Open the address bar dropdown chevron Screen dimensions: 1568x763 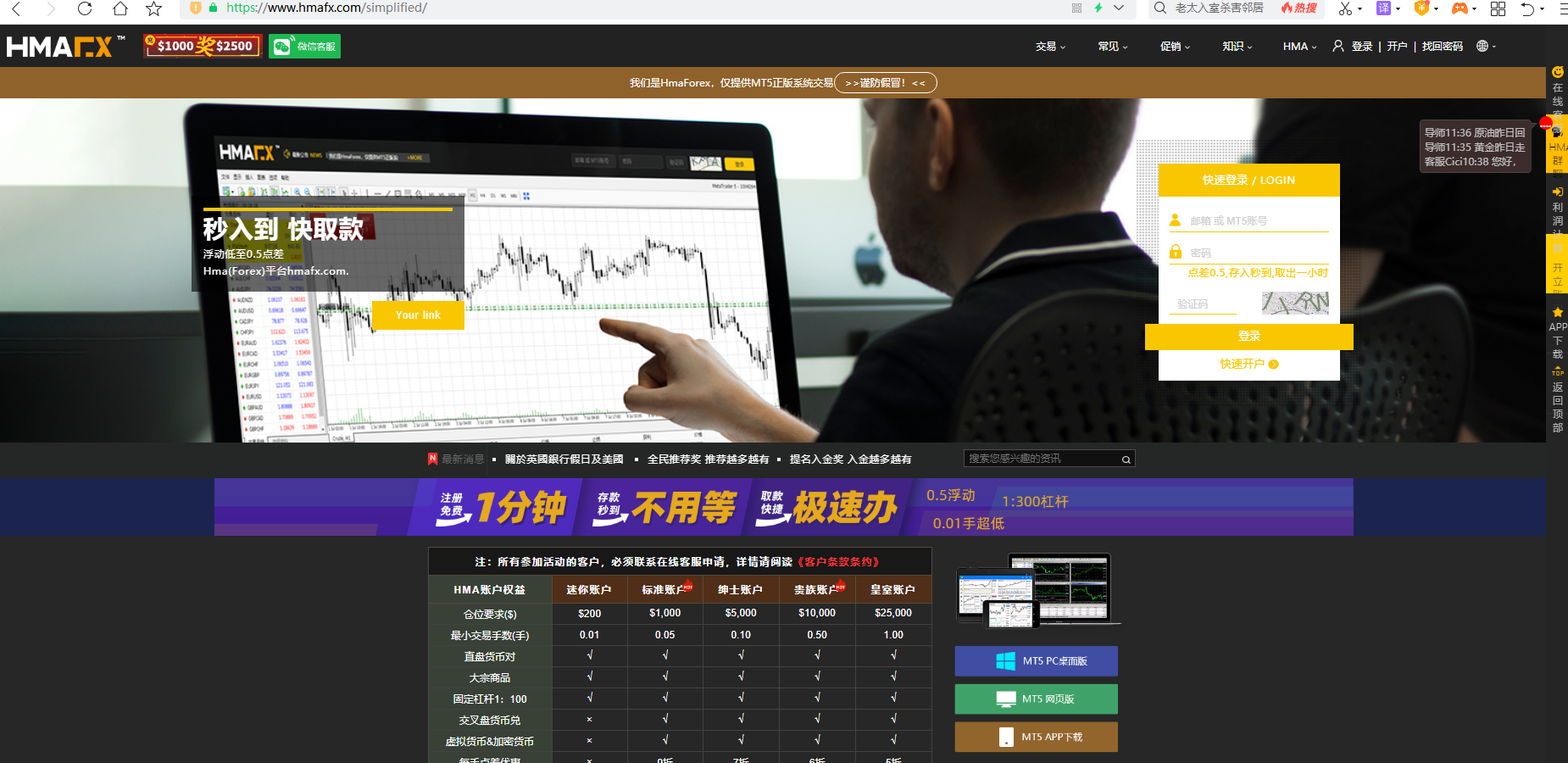tap(1119, 8)
